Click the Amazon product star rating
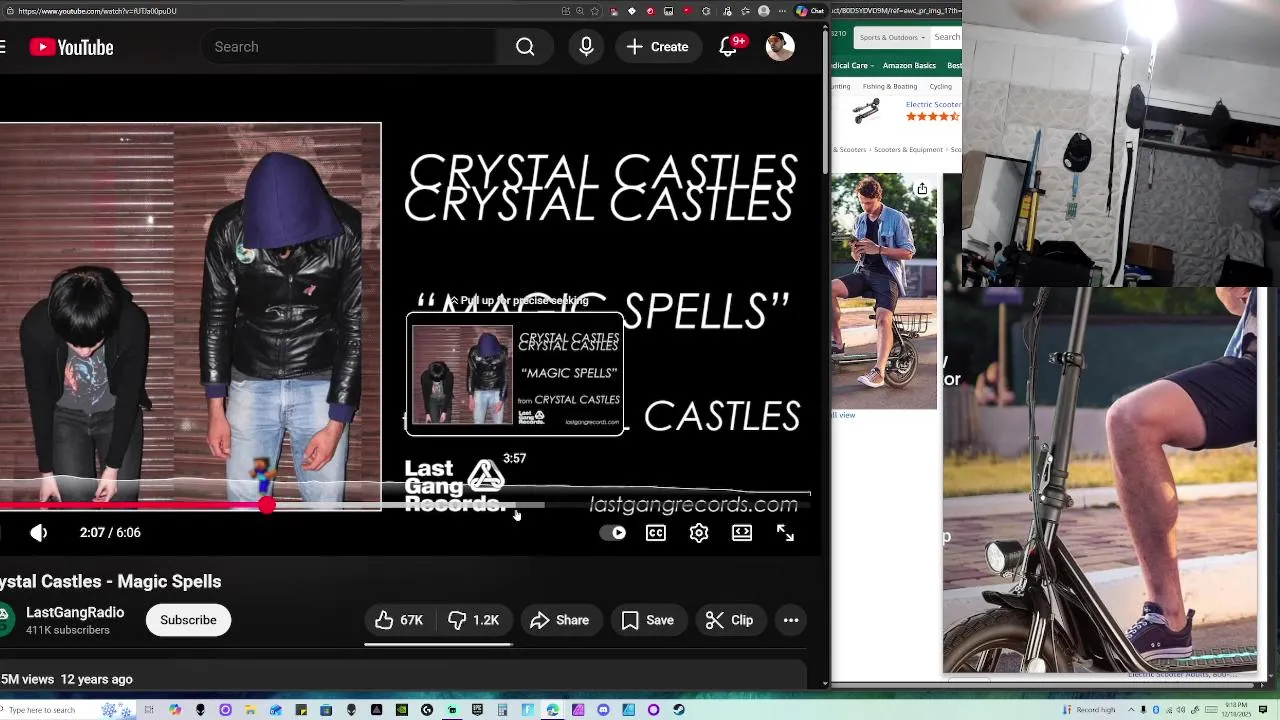This screenshot has width=1280, height=720. click(x=932, y=117)
